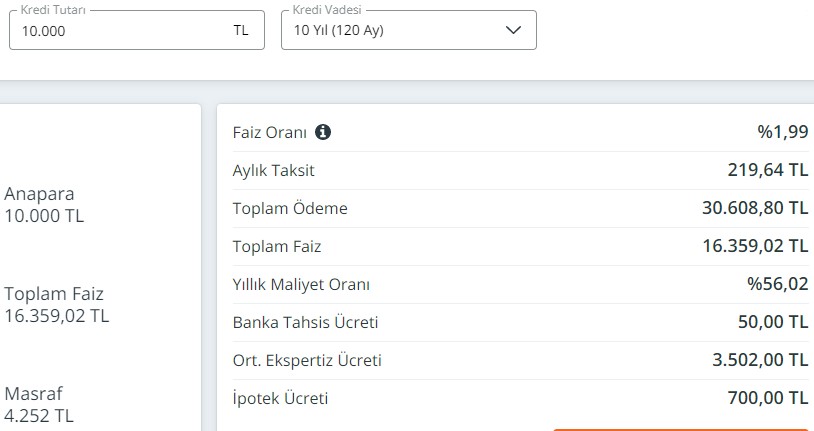Viewport: 814px width, 431px height.
Task: Click the Toplam Ödeme row label
Action: pyautogui.click(x=290, y=208)
